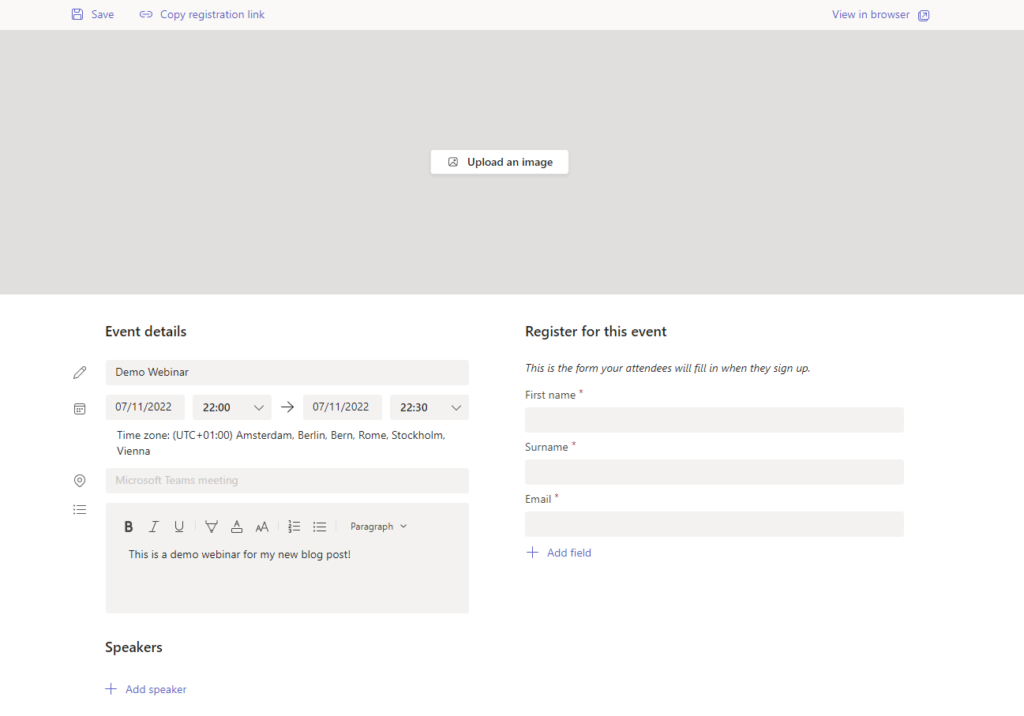Click the Demo Webinar title field
Viewport: 1024px width, 716px height.
[287, 372]
